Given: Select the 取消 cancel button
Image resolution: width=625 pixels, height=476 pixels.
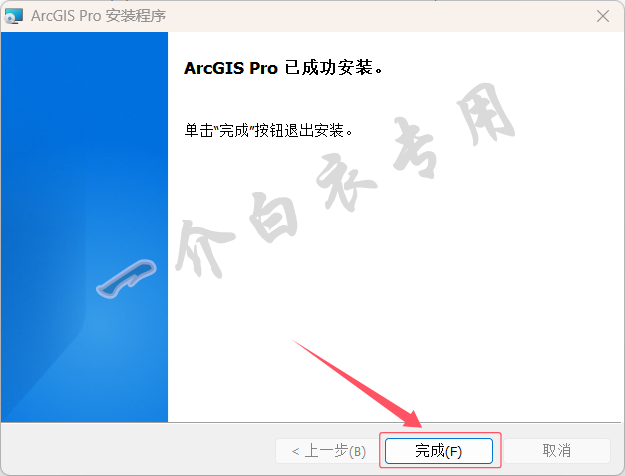Looking at the screenshot, I should [557, 451].
